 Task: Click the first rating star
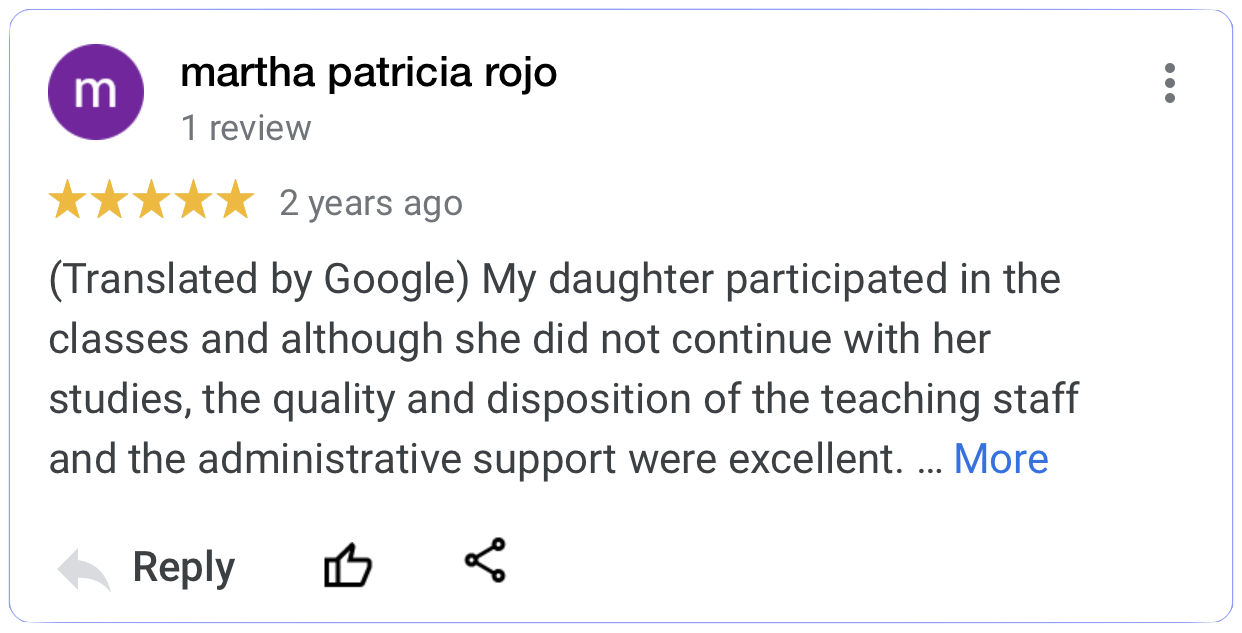pos(68,201)
